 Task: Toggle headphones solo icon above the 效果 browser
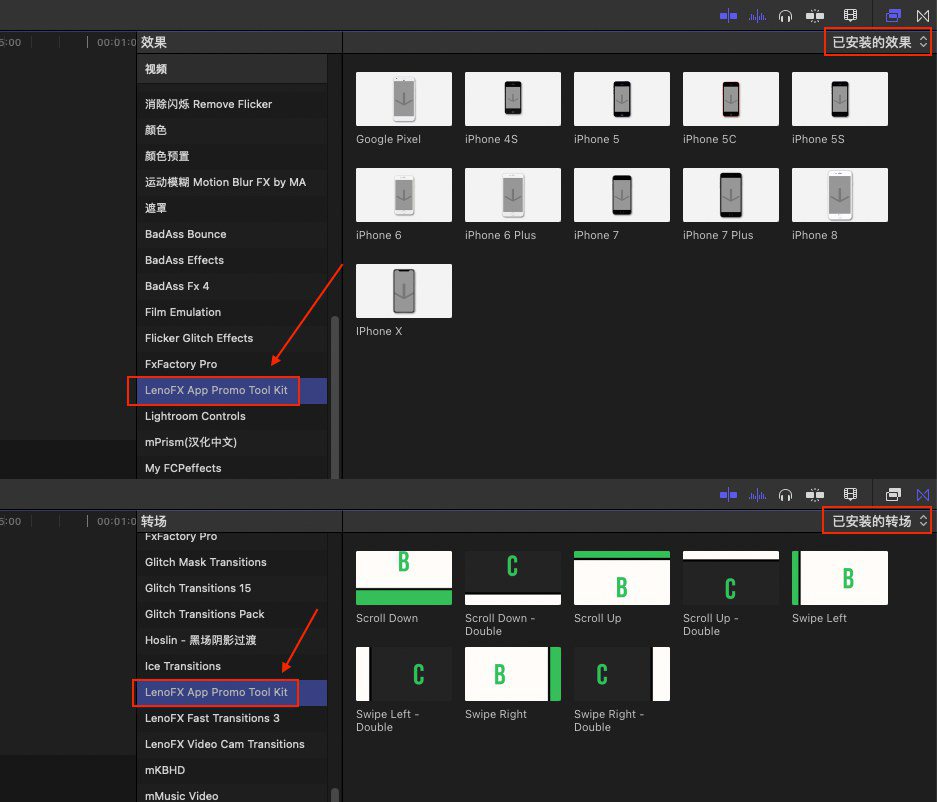pos(785,16)
